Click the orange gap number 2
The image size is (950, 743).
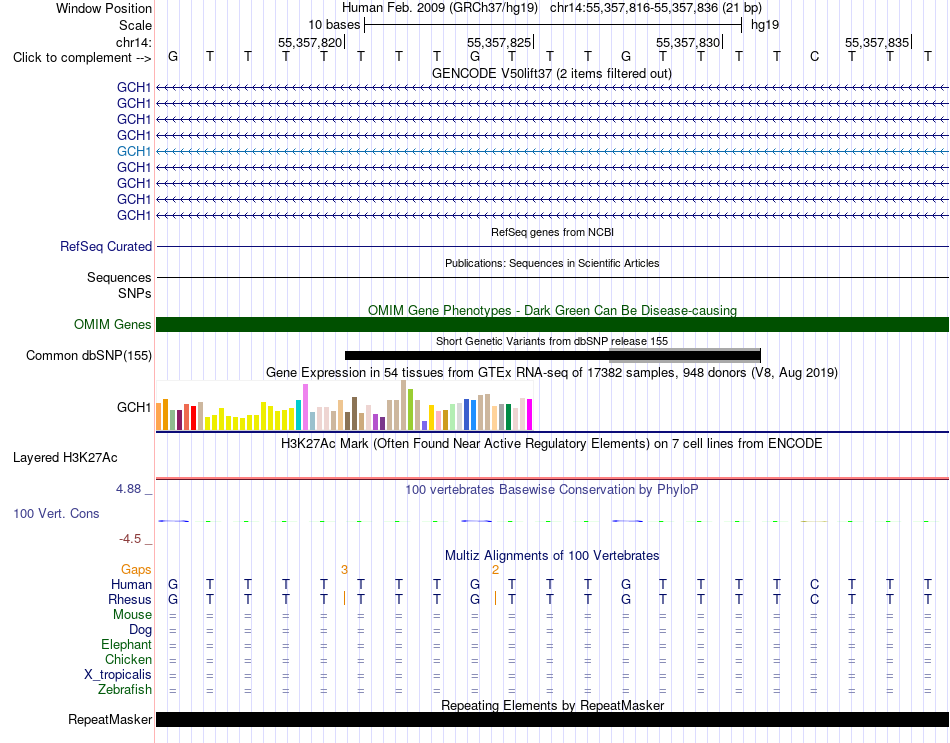[496, 570]
